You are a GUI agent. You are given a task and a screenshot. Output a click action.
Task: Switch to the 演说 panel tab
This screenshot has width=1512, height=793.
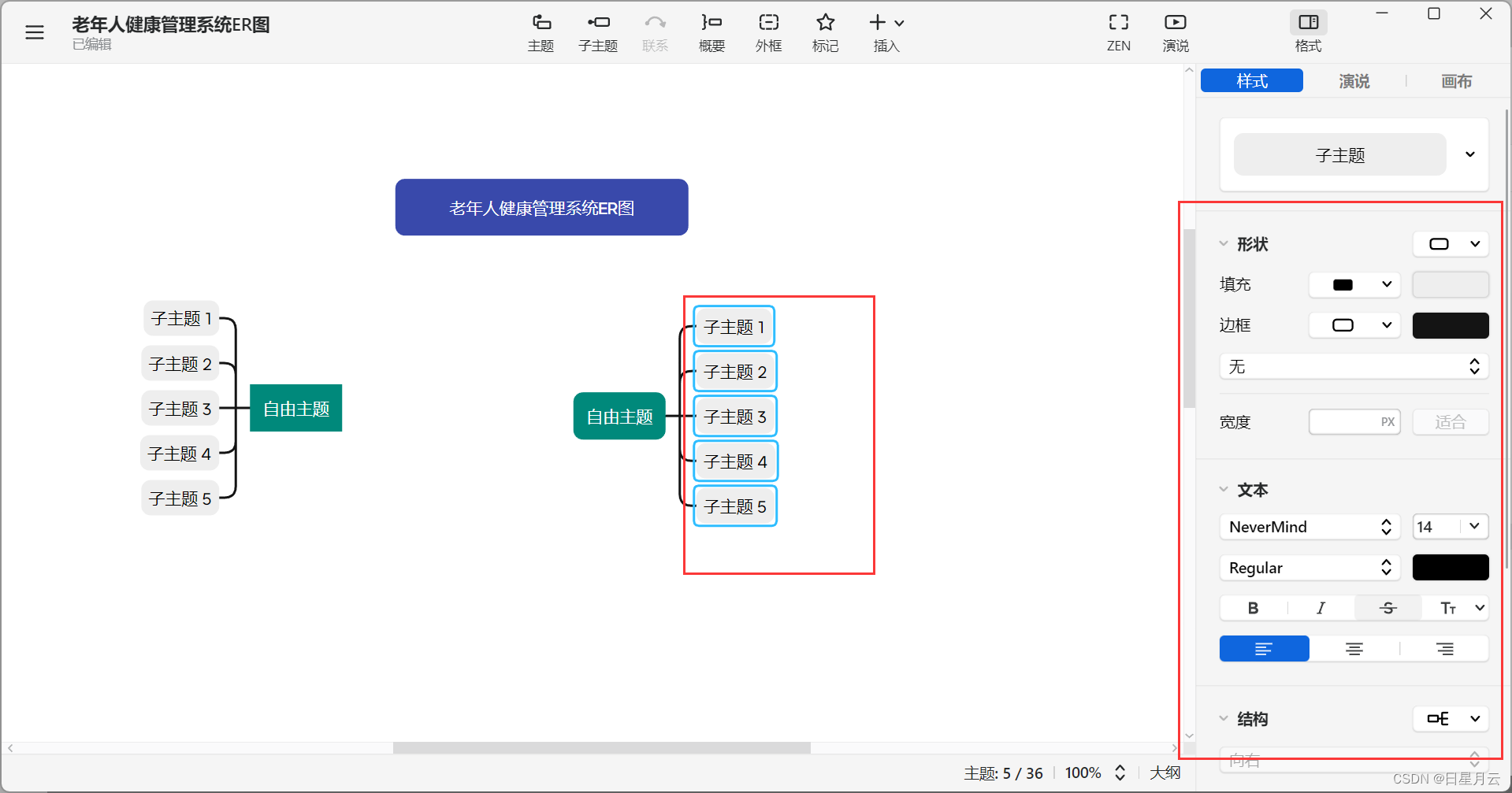1354,81
